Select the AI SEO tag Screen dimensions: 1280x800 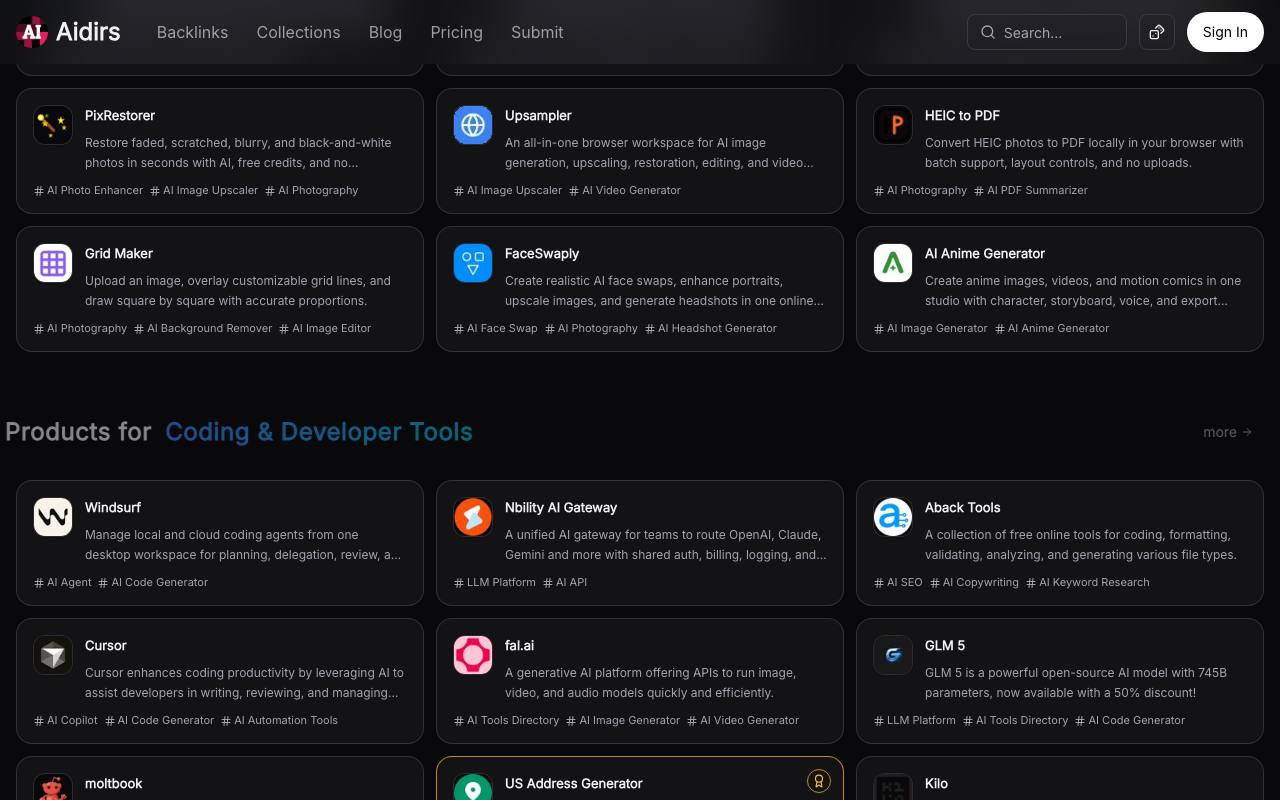(898, 582)
